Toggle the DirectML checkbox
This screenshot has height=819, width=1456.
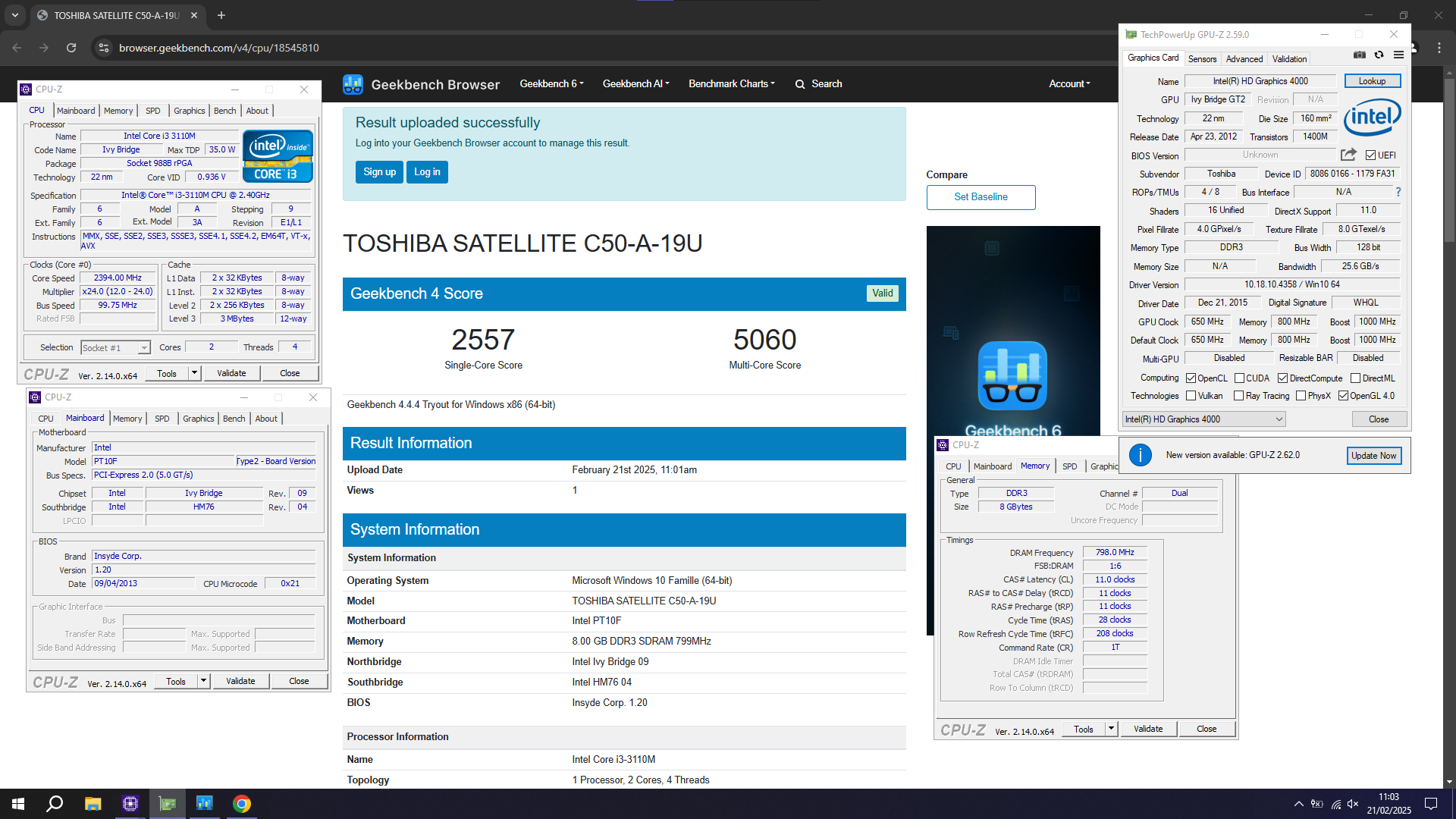click(x=1356, y=378)
